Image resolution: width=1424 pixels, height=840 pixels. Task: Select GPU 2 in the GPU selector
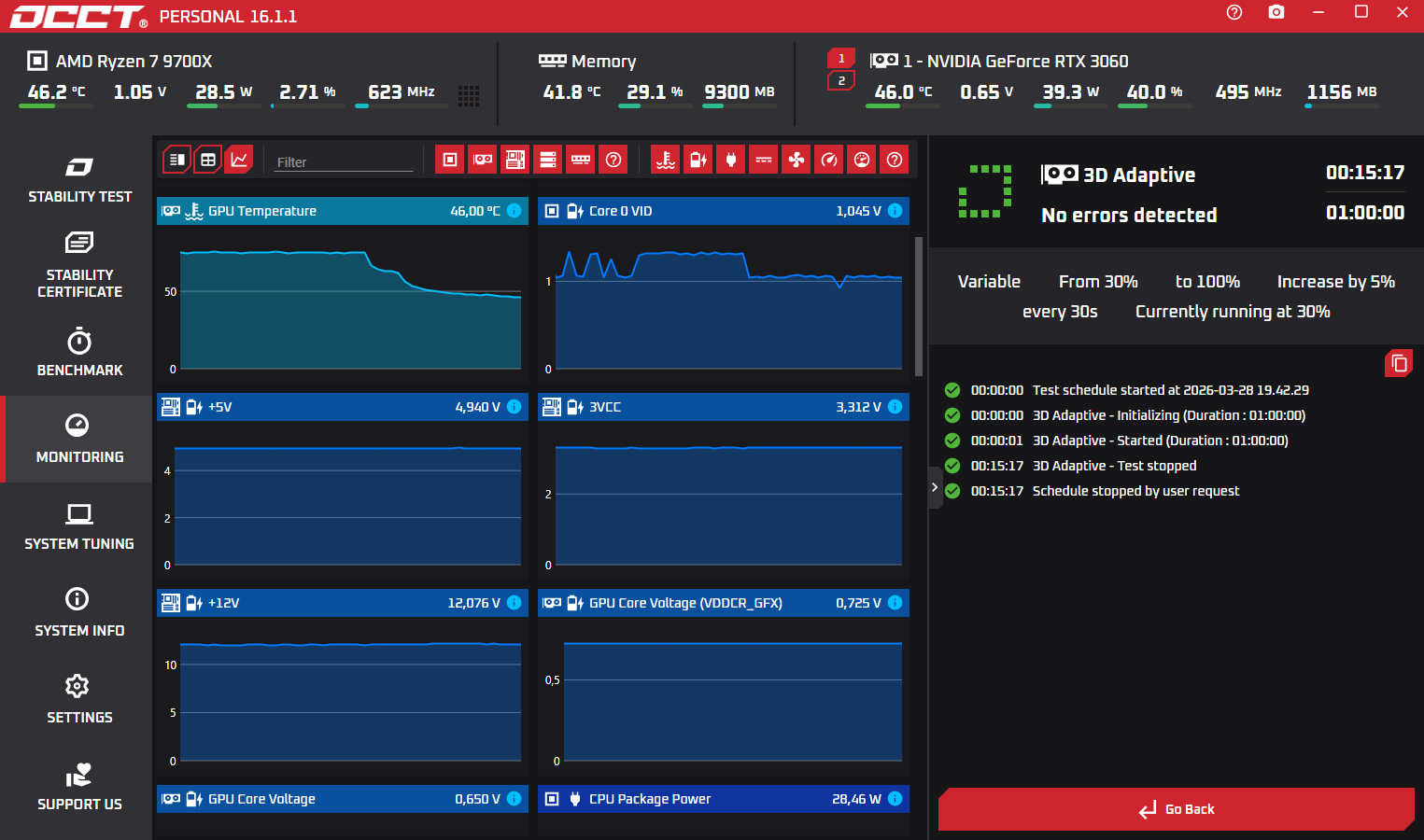point(841,81)
